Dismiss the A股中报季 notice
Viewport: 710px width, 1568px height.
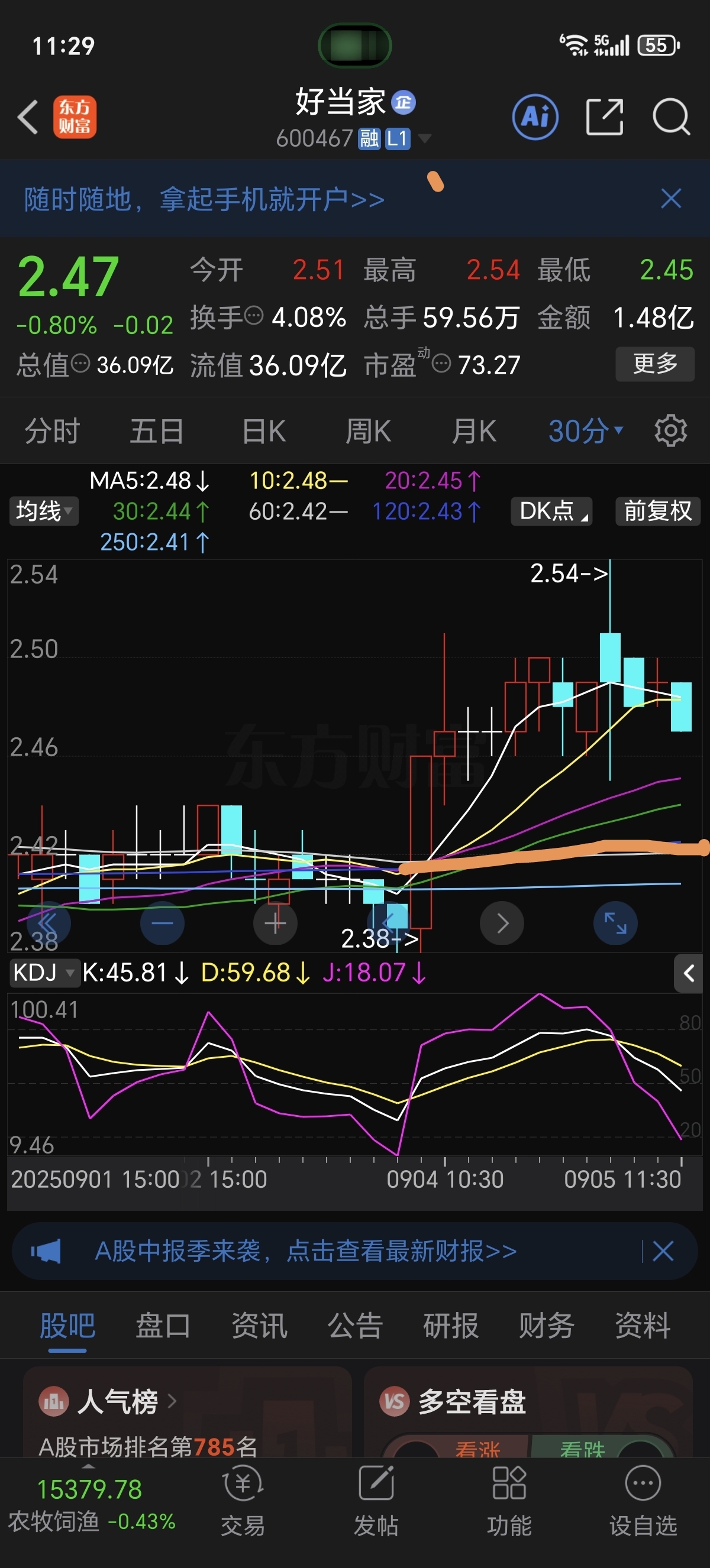coord(663,1251)
